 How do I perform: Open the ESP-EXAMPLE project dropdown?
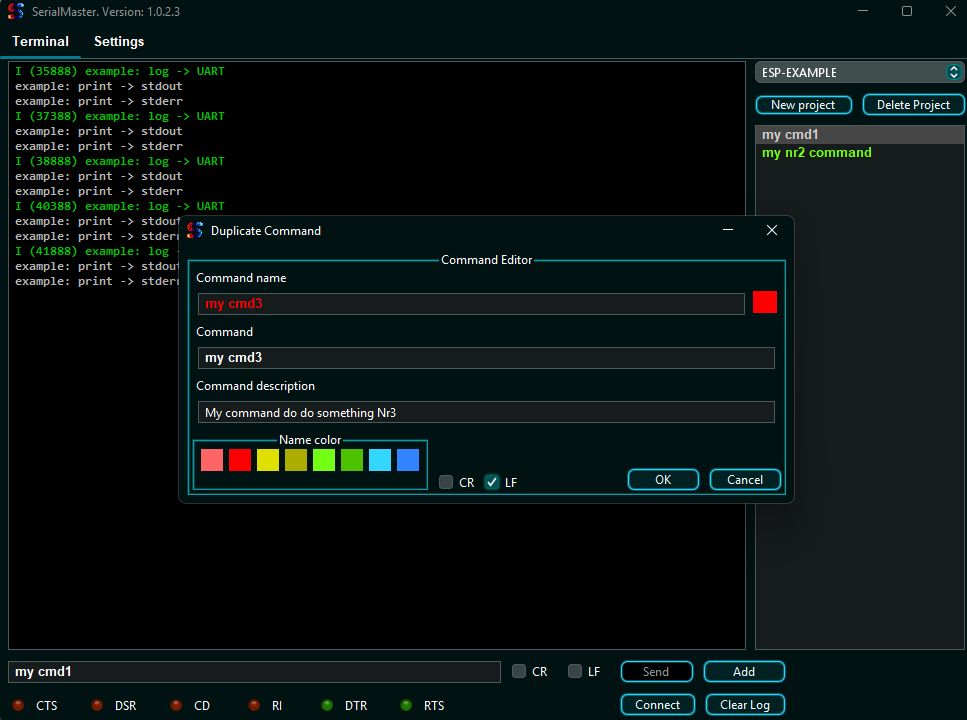[859, 72]
